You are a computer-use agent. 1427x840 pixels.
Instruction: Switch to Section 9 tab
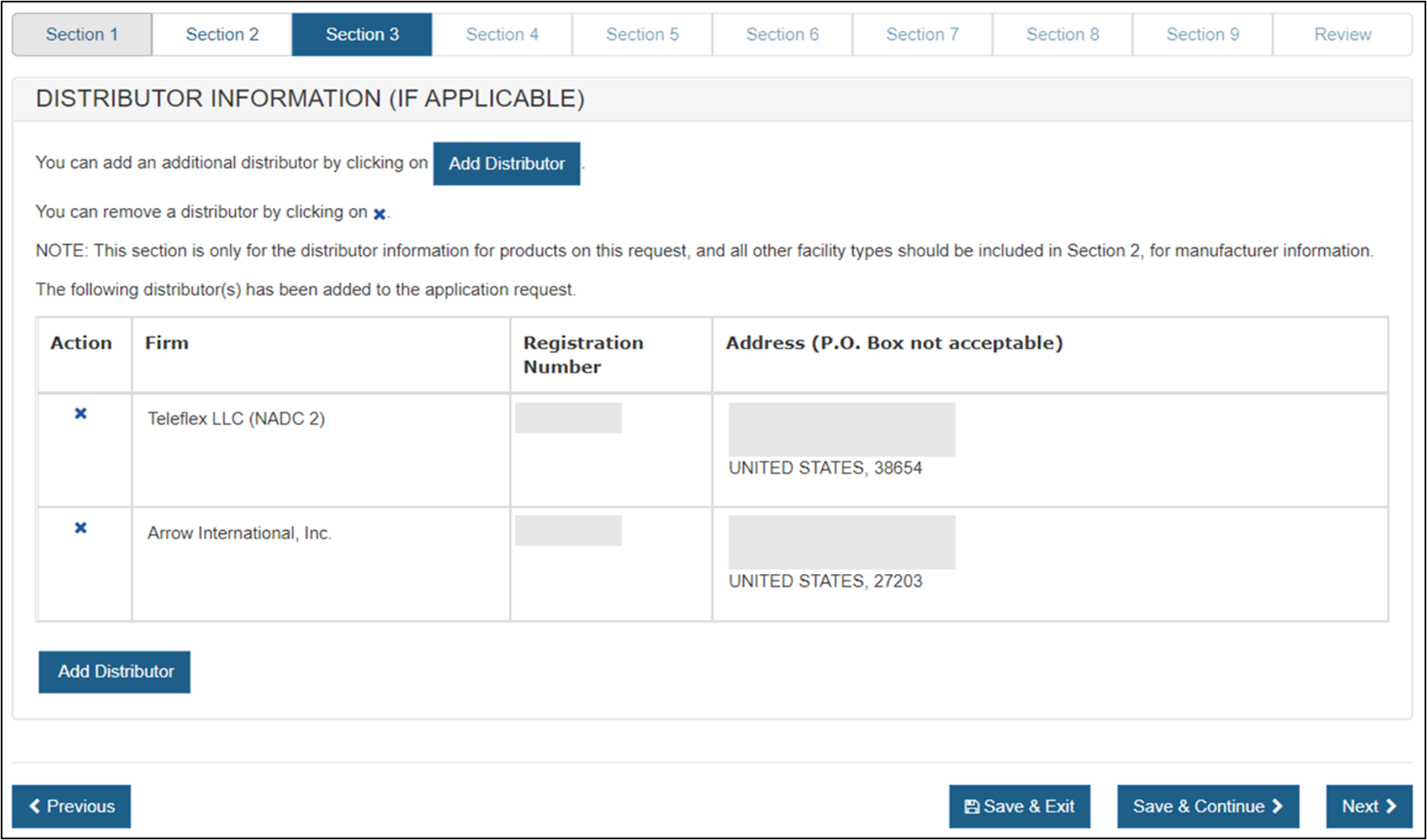tap(1203, 34)
